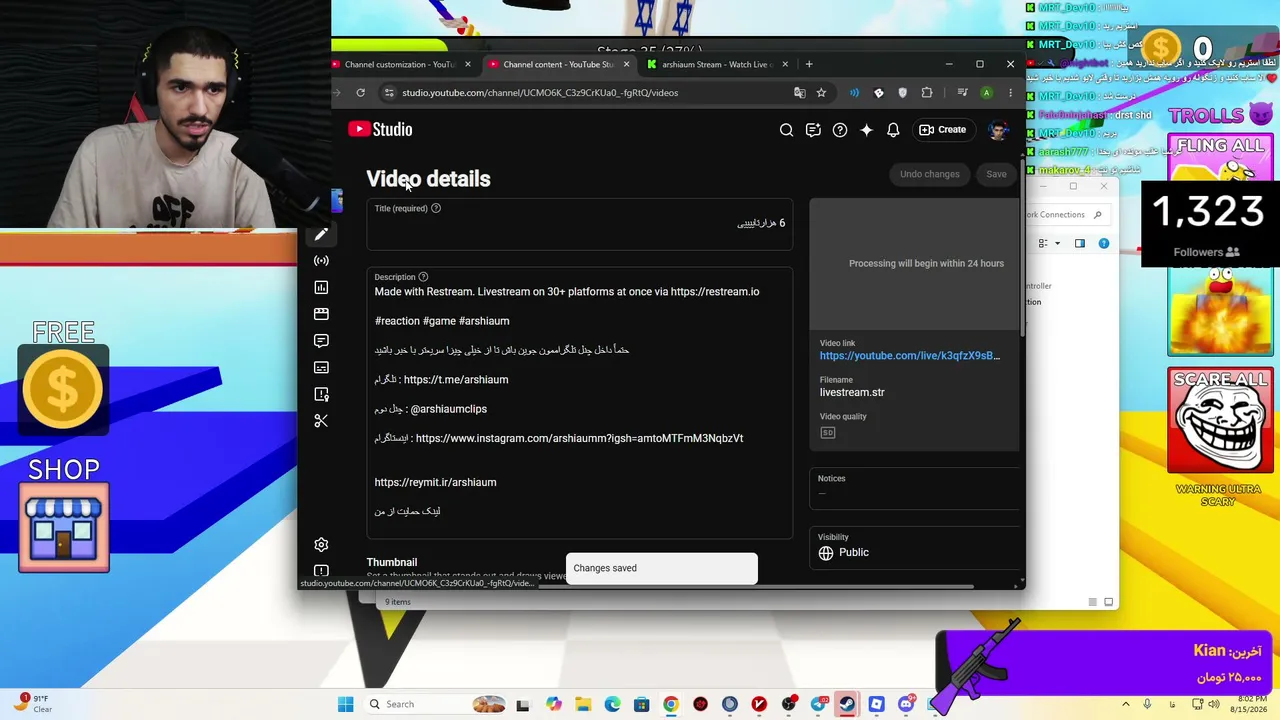This screenshot has width=1280, height=720.
Task: Click the Thumbnail section heading
Action: pyautogui.click(x=392, y=563)
